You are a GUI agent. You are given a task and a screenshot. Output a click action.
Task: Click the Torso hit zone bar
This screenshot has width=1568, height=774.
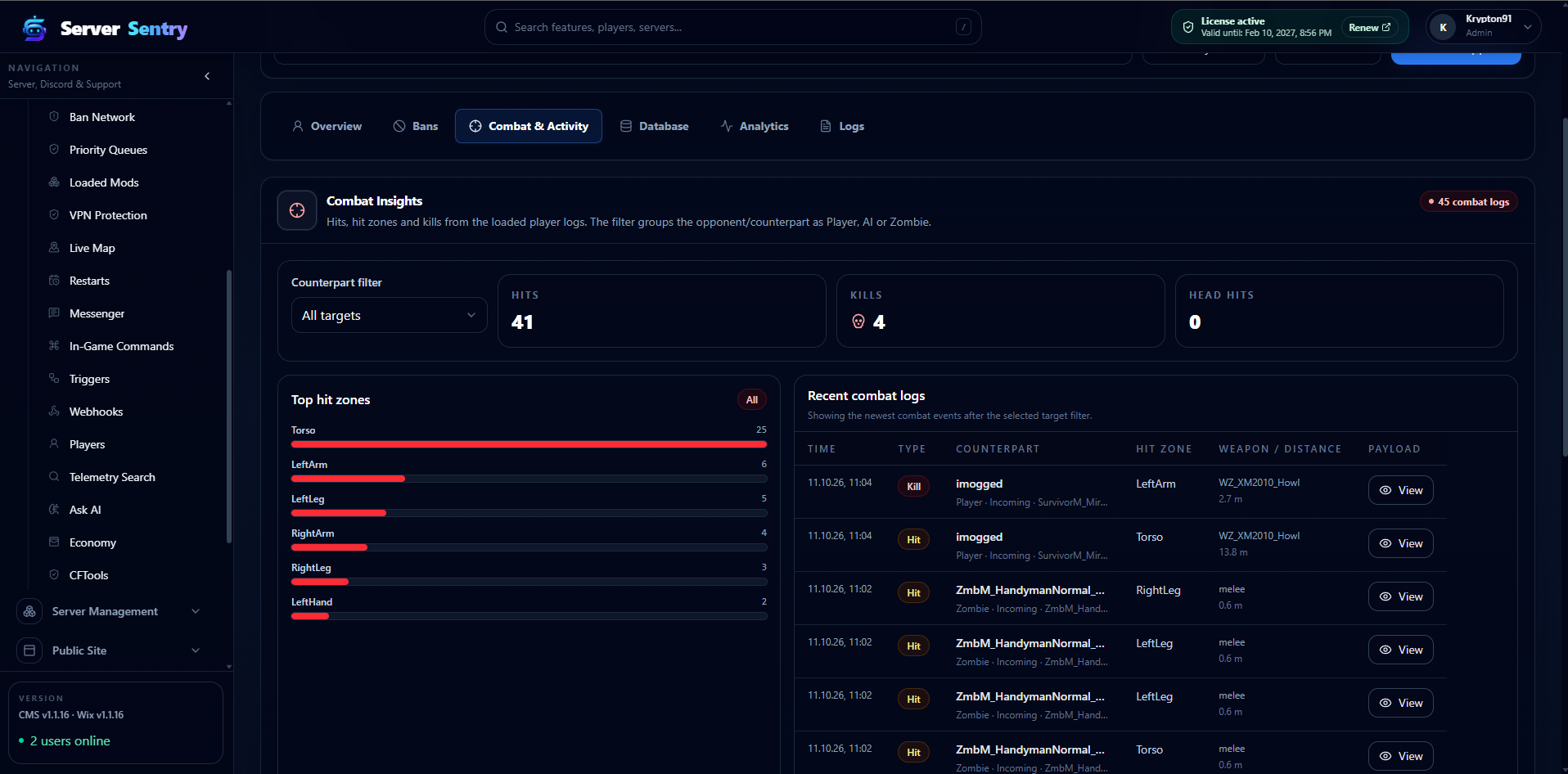529,444
